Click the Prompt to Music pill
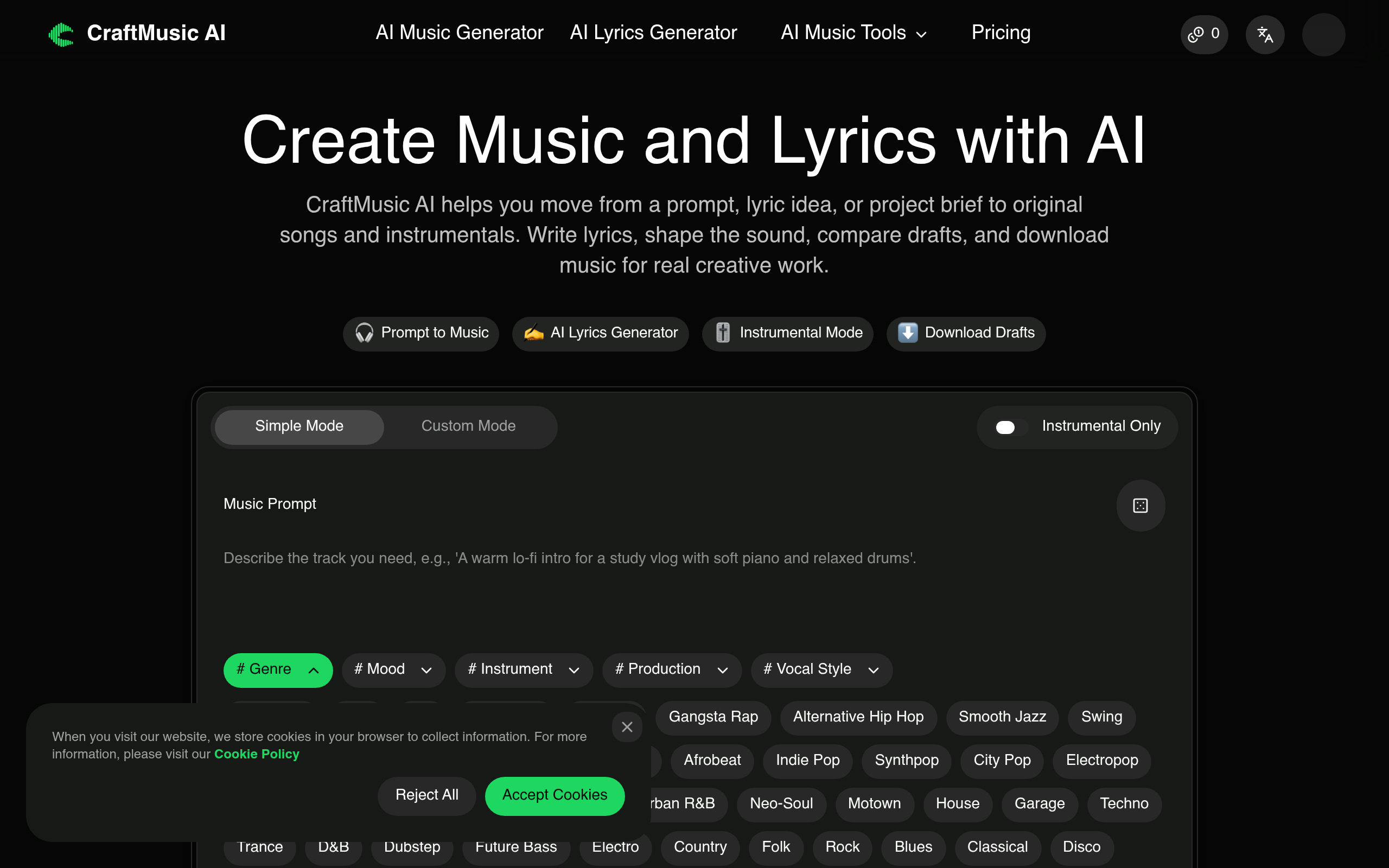Viewport: 1389px width, 868px height. [x=420, y=333]
